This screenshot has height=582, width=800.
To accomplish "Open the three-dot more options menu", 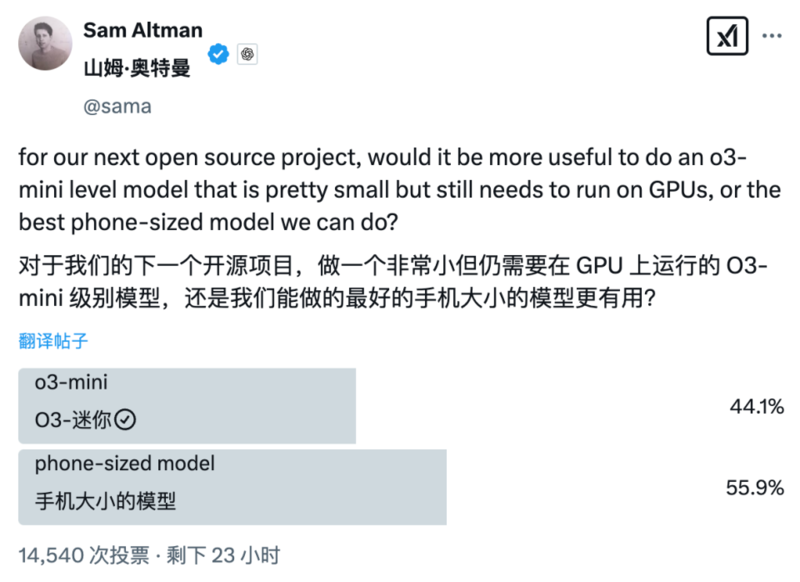I will click(771, 36).
